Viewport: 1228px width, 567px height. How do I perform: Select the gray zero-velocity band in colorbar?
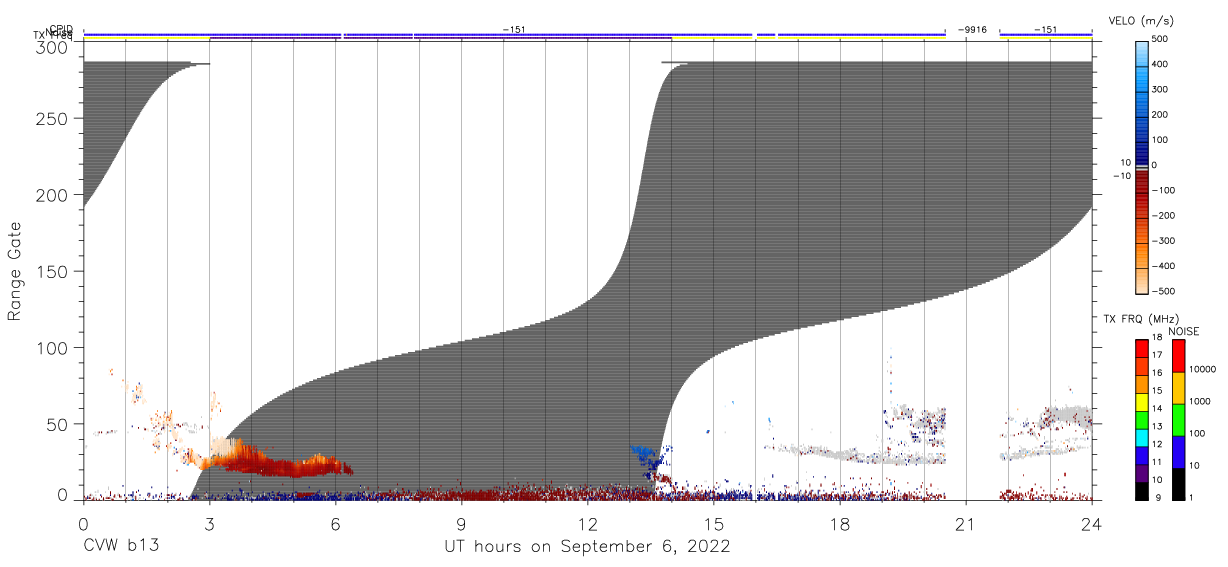[1141, 166]
